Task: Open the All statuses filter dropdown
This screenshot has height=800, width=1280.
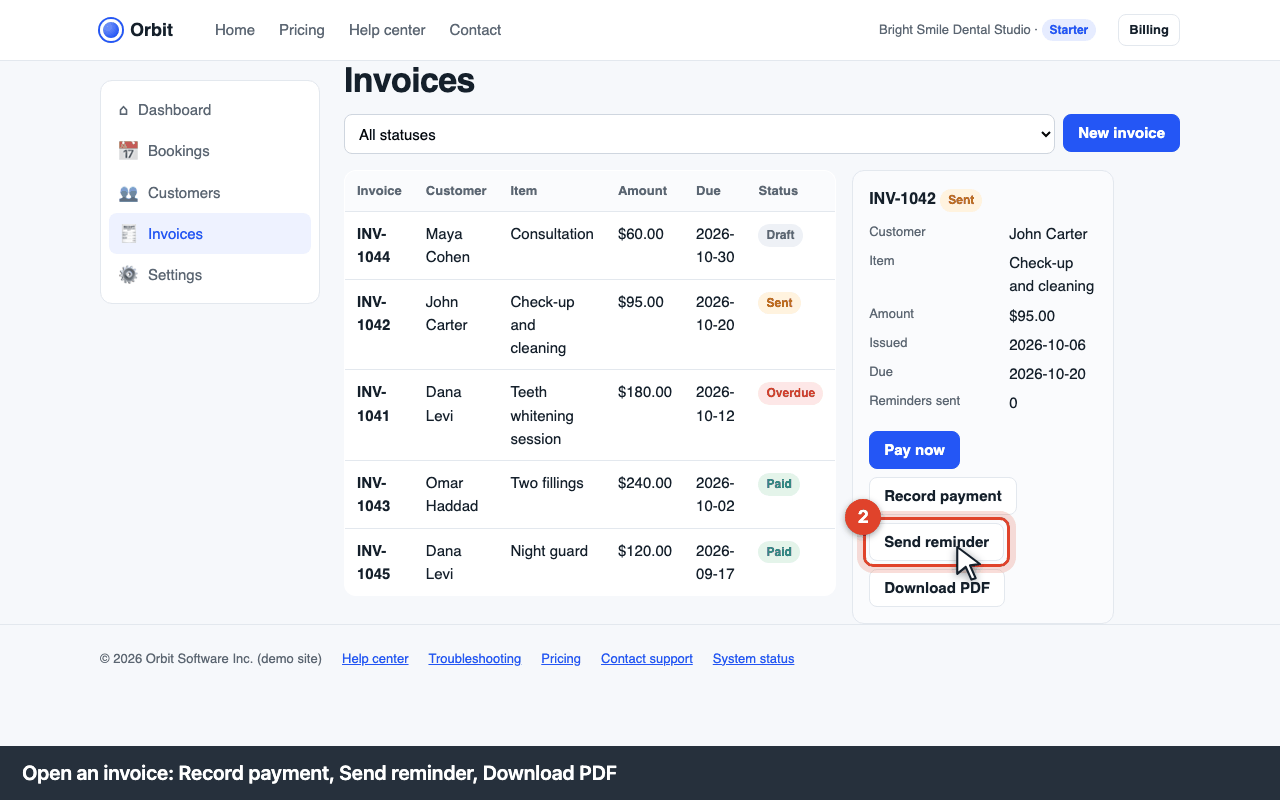Action: (x=699, y=134)
